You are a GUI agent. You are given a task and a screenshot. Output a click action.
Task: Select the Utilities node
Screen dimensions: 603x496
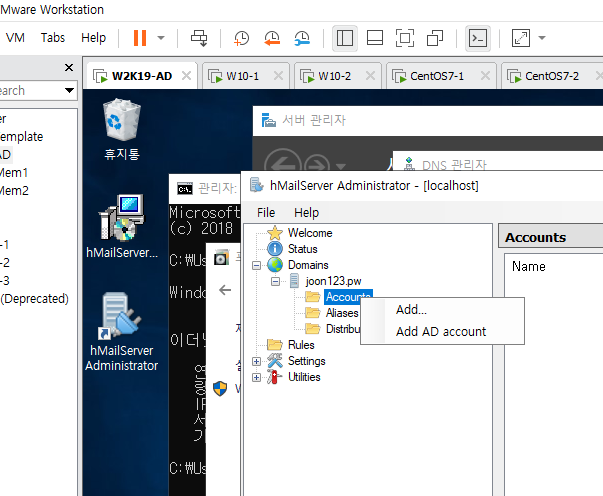(304, 377)
